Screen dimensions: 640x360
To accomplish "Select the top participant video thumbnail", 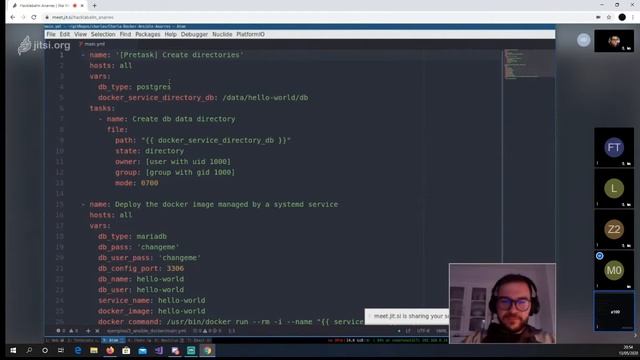I will 614,40.
